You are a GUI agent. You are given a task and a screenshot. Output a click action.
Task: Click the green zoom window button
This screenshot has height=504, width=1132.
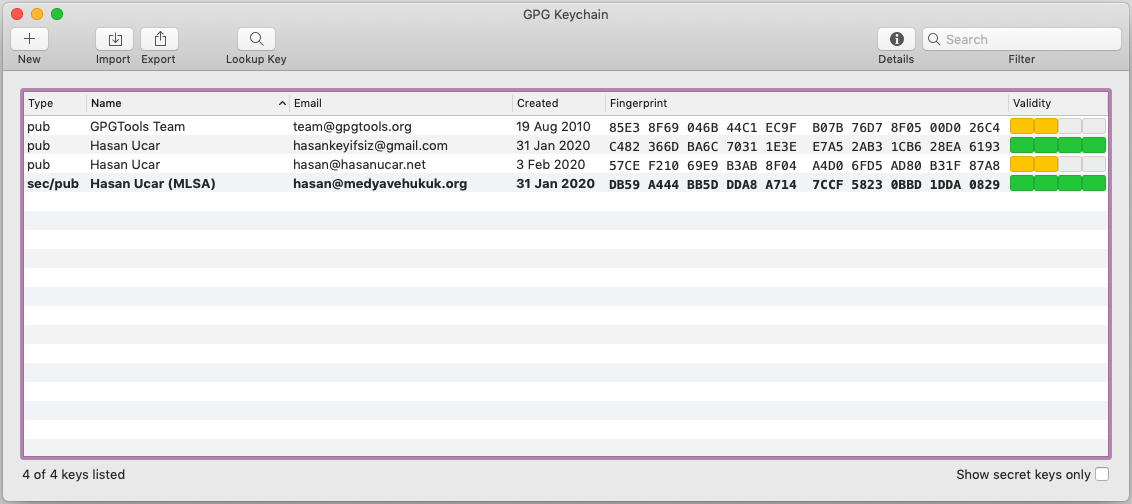[57, 14]
